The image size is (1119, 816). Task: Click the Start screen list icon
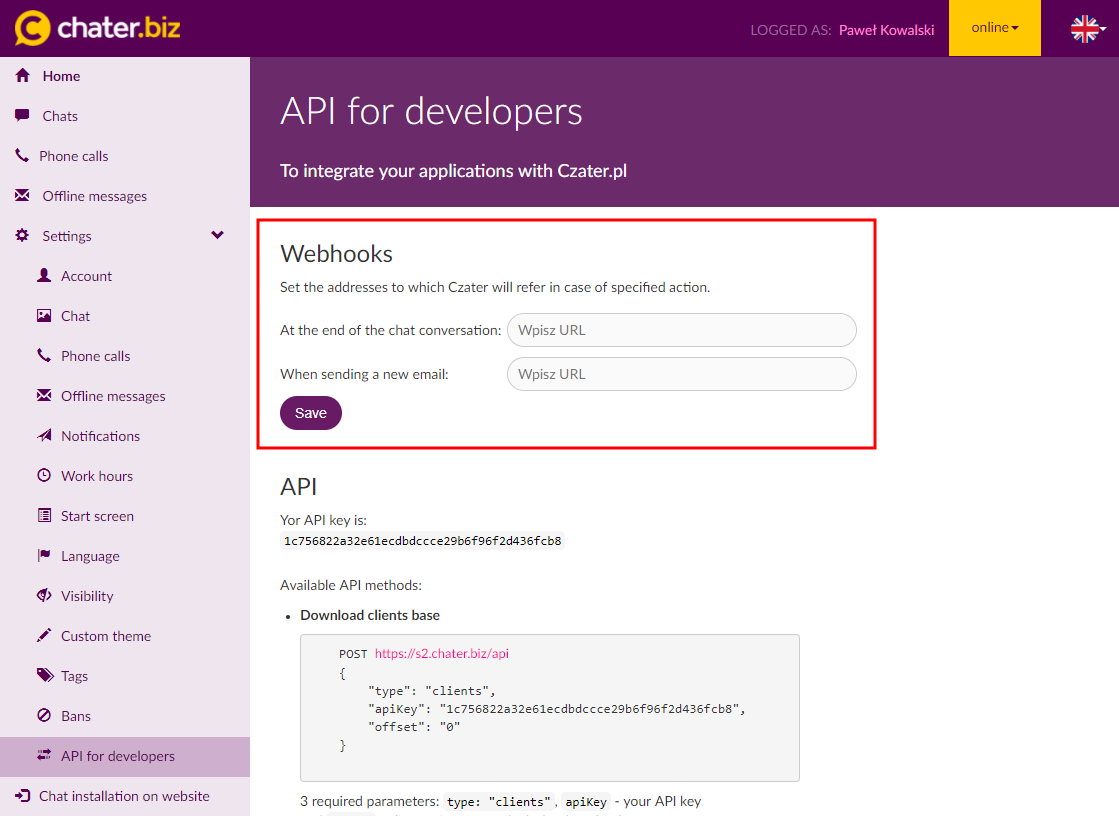[x=44, y=515]
